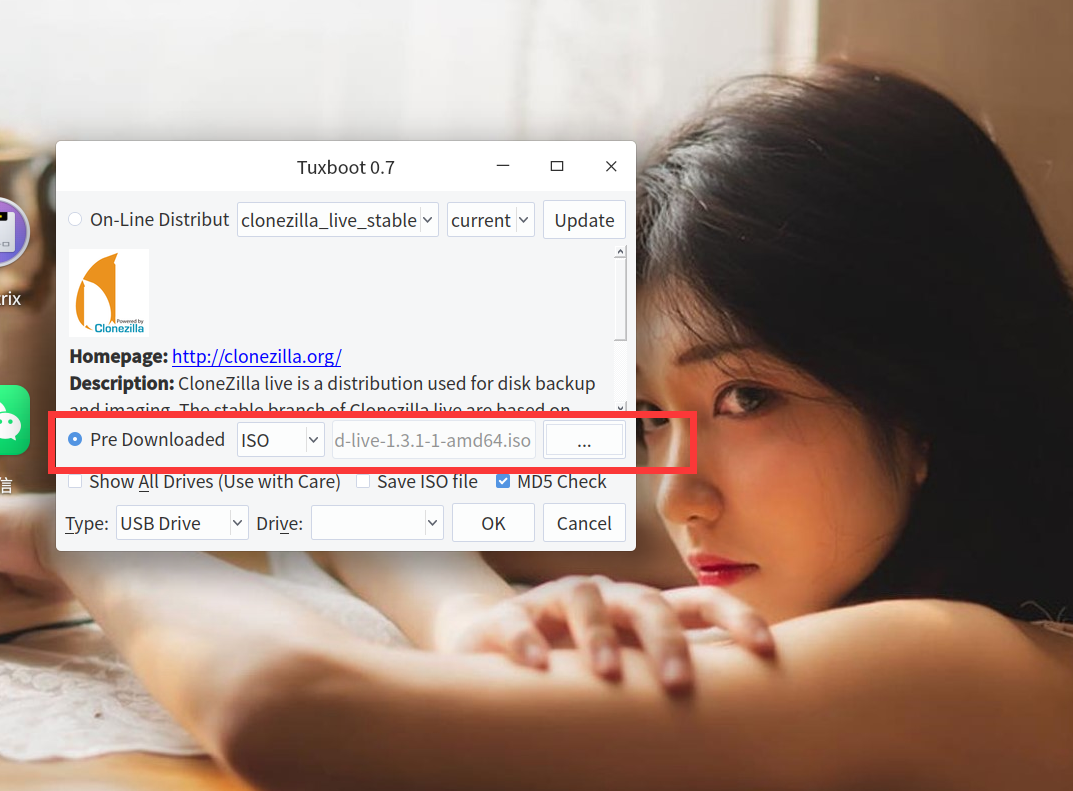Uncheck the MD5 Check checkbox
This screenshot has height=791, width=1073.
coord(503,481)
